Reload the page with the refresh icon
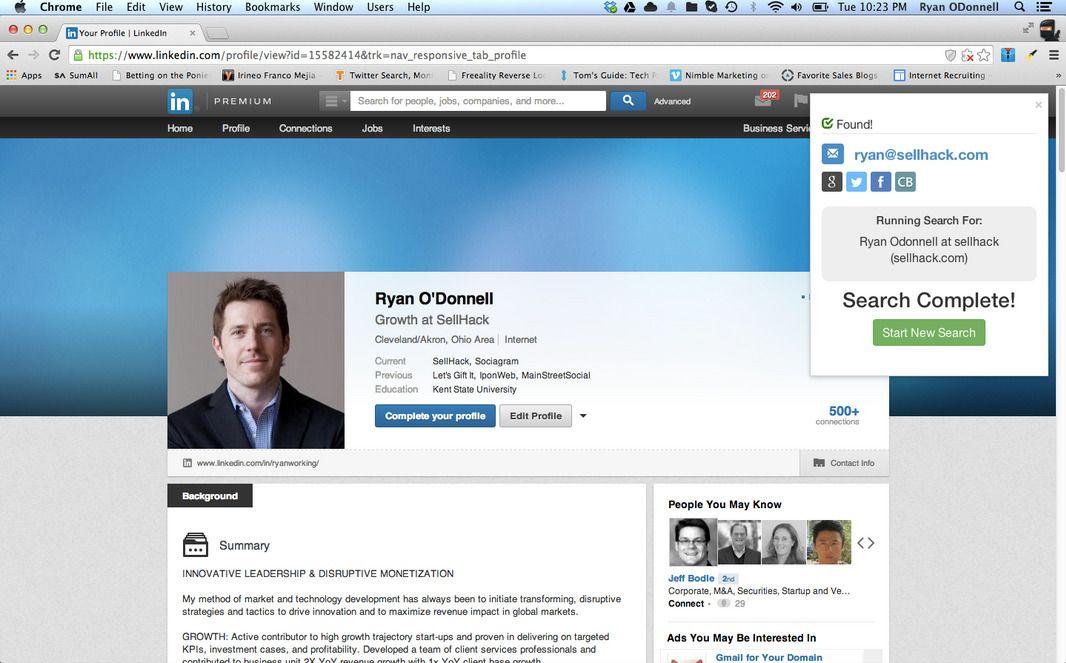Screen dimensions: 1066x663 54,55
